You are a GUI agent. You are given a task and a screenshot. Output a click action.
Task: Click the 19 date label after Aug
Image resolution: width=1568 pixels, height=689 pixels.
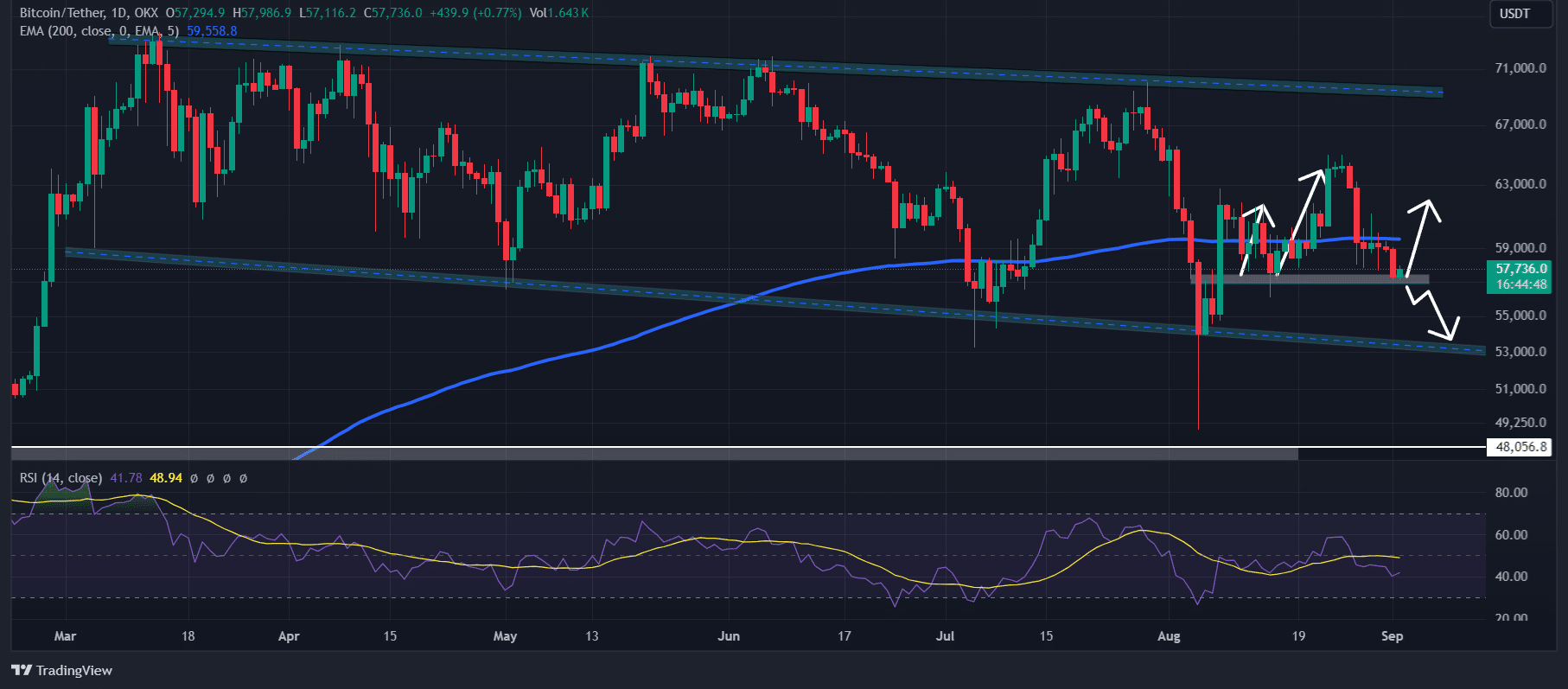[x=1297, y=636]
